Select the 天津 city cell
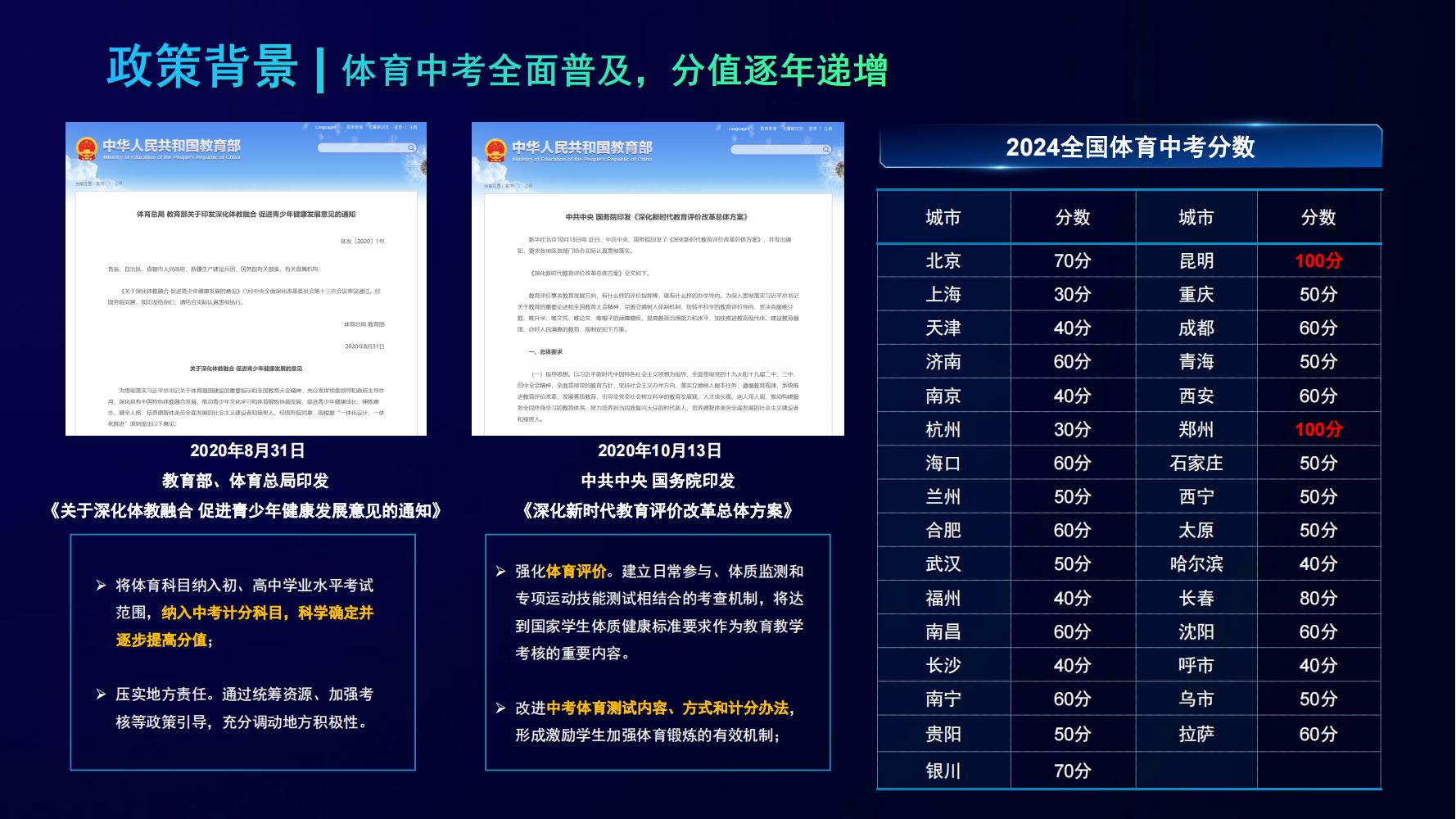This screenshot has width=1456, height=819. [943, 328]
